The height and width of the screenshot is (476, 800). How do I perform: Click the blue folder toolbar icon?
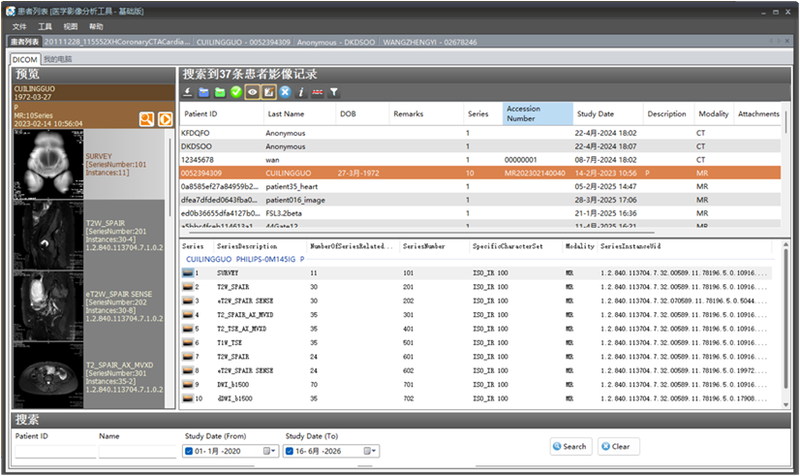[204, 92]
